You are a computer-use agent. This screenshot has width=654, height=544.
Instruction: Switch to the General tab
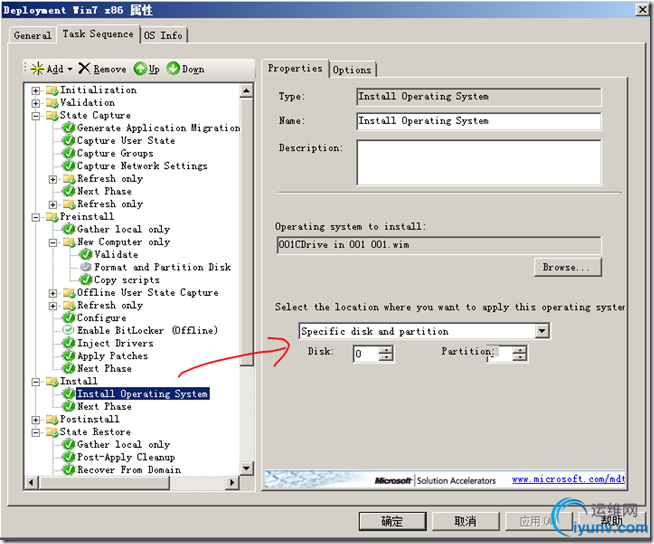(x=33, y=35)
